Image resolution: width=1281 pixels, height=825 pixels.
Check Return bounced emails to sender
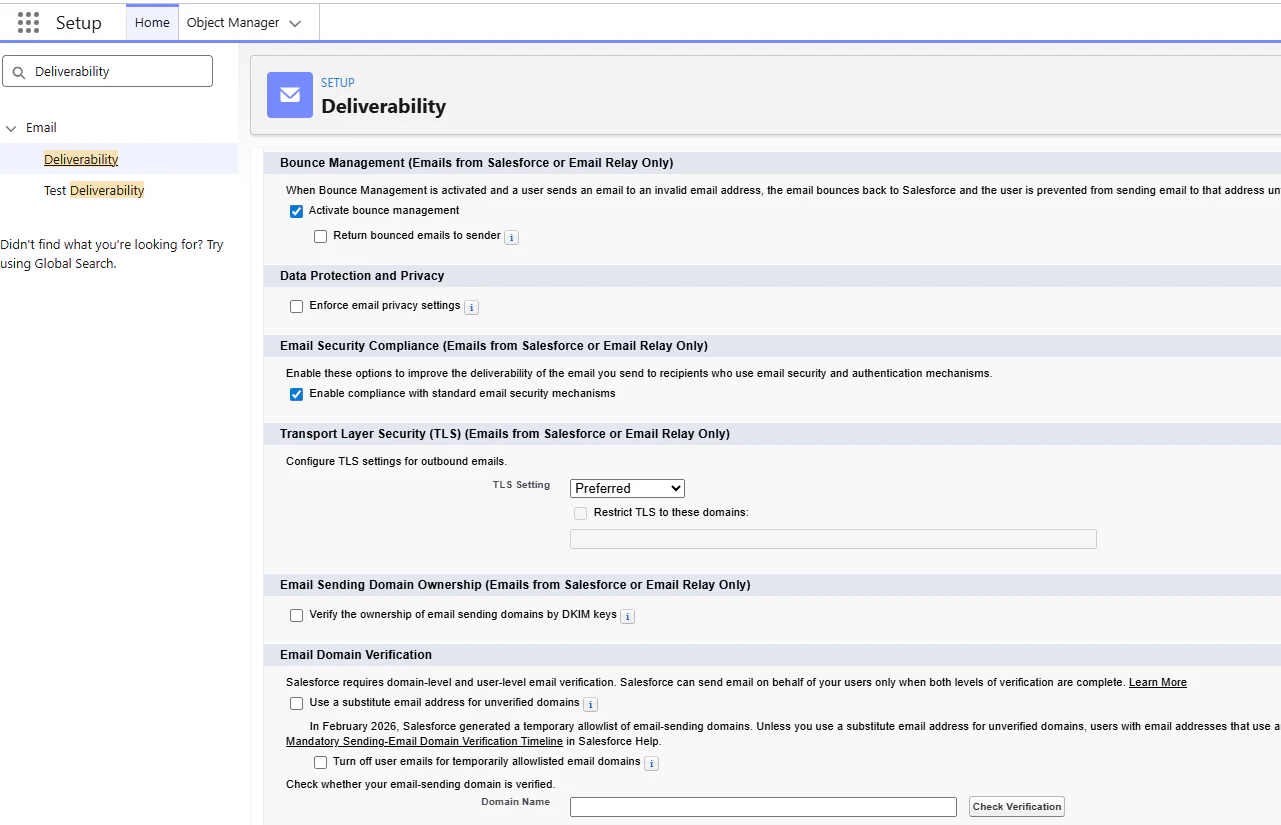click(x=320, y=237)
